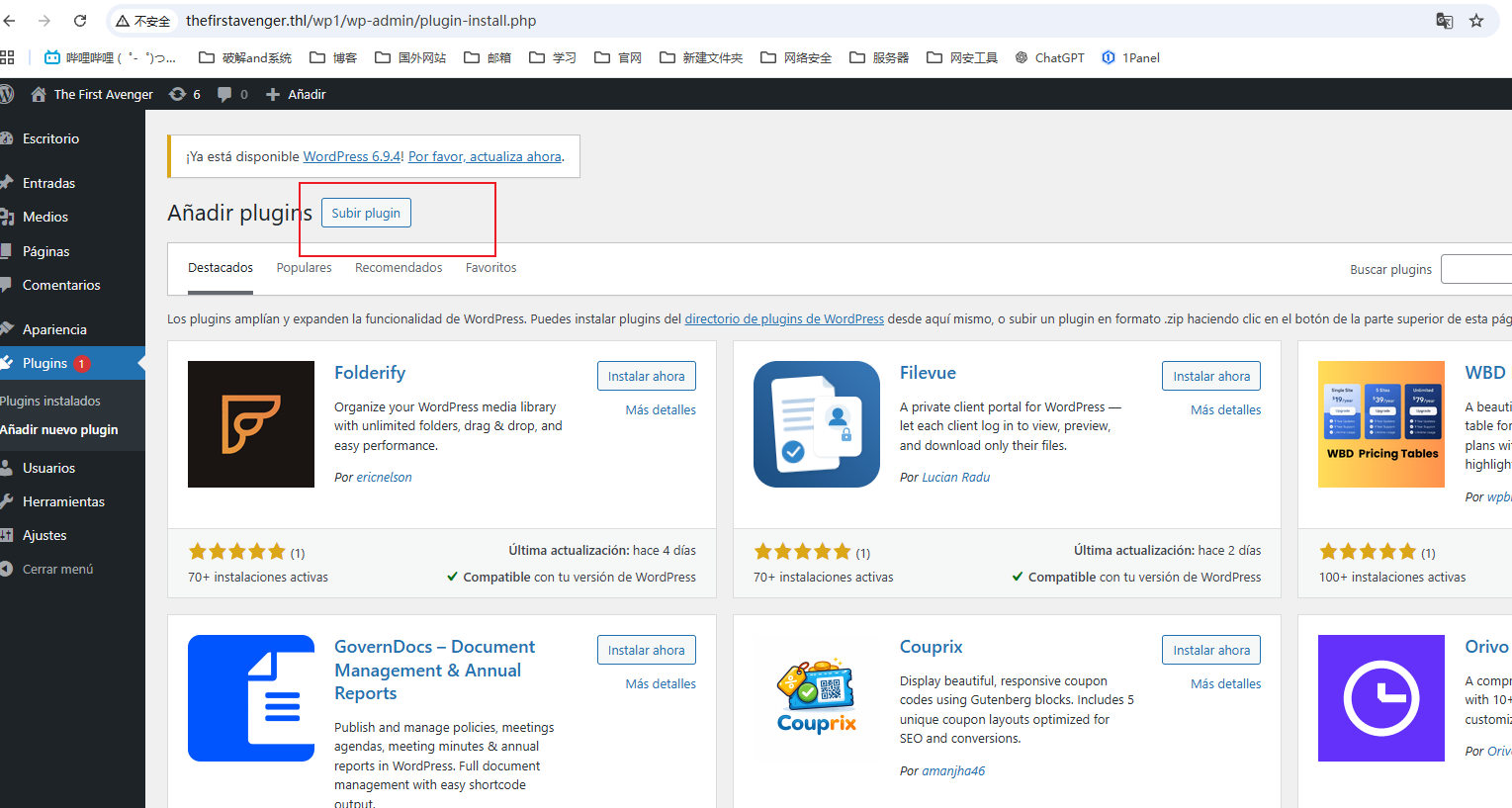
Task: Open author ericnelson's profile link
Action: pos(384,477)
